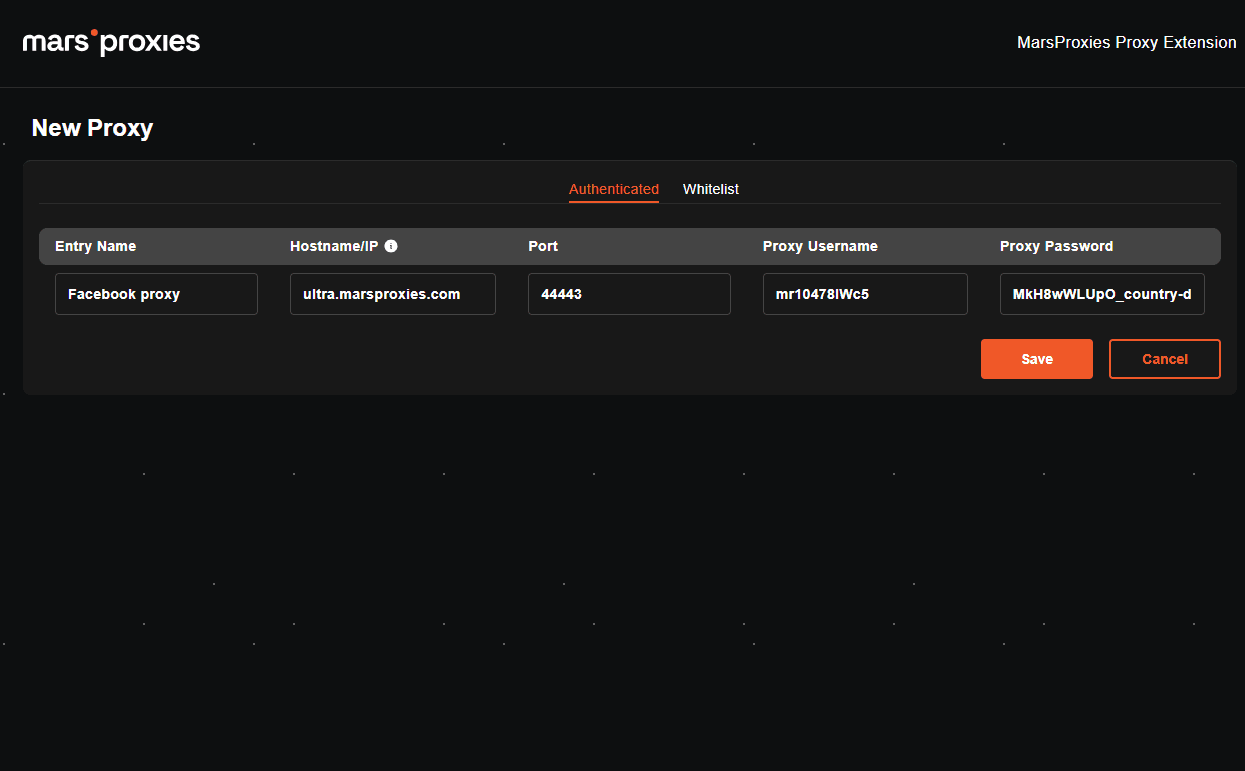Click the Entry Name column header
This screenshot has height=771, width=1245.
tap(95, 246)
